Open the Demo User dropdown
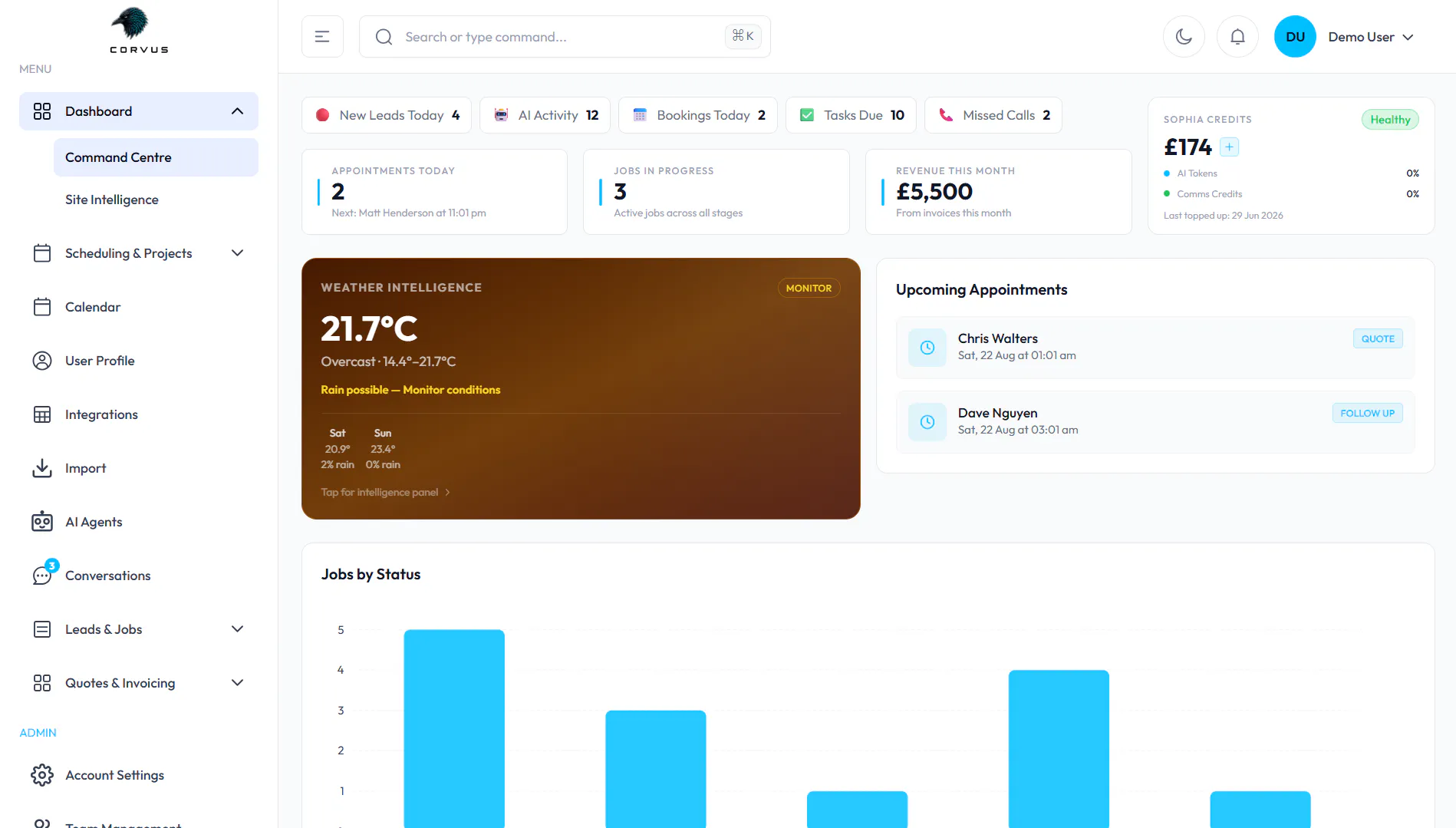This screenshot has width=1456, height=828. pos(1371,37)
